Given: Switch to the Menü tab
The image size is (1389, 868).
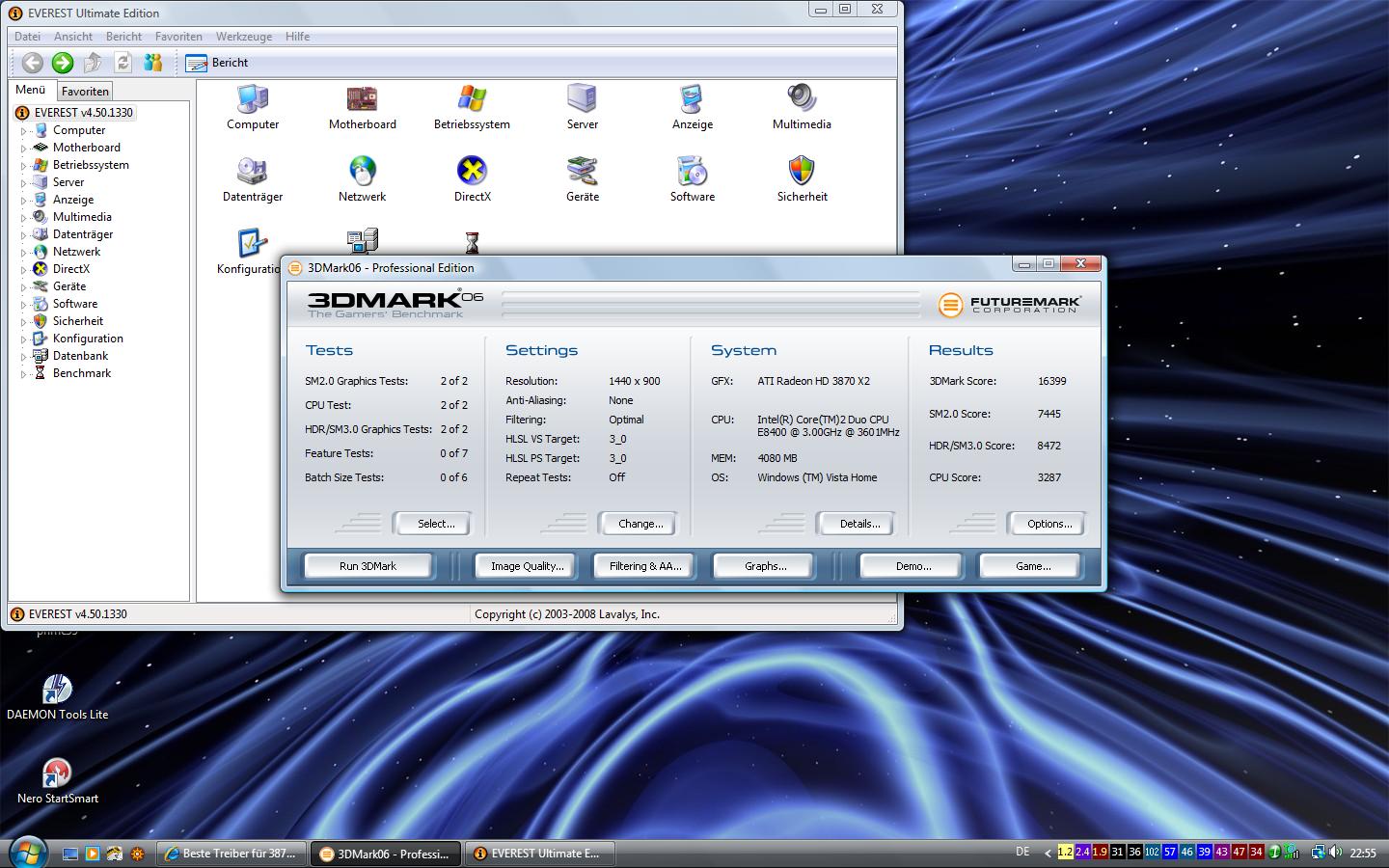Looking at the screenshot, I should [x=30, y=90].
